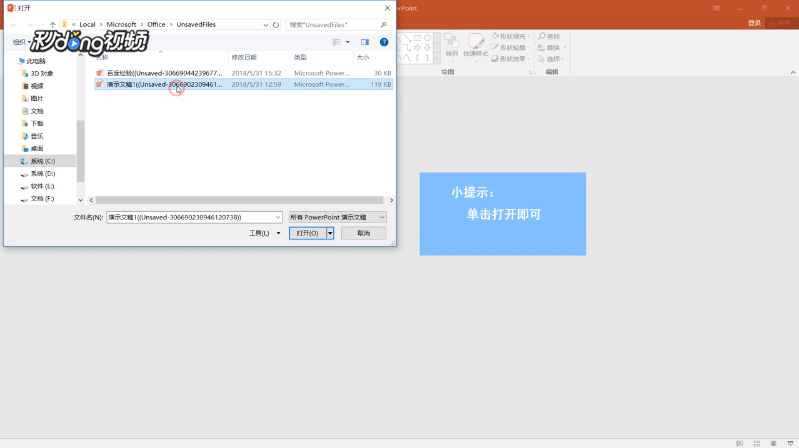799x448 pixels.
Task: Open the 3D 对象 folder
Action: (x=37, y=73)
